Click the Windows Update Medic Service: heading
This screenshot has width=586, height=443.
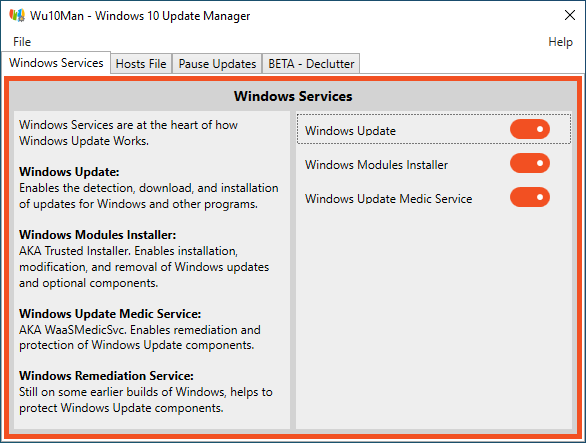[x=110, y=314]
